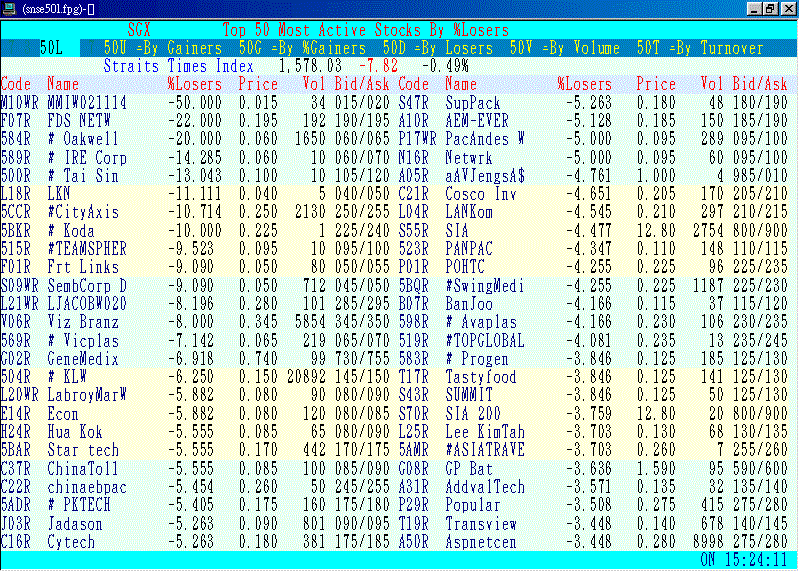This screenshot has height=572, width=799.
Task: Click the GeneMedix stock name
Action: [83, 359]
